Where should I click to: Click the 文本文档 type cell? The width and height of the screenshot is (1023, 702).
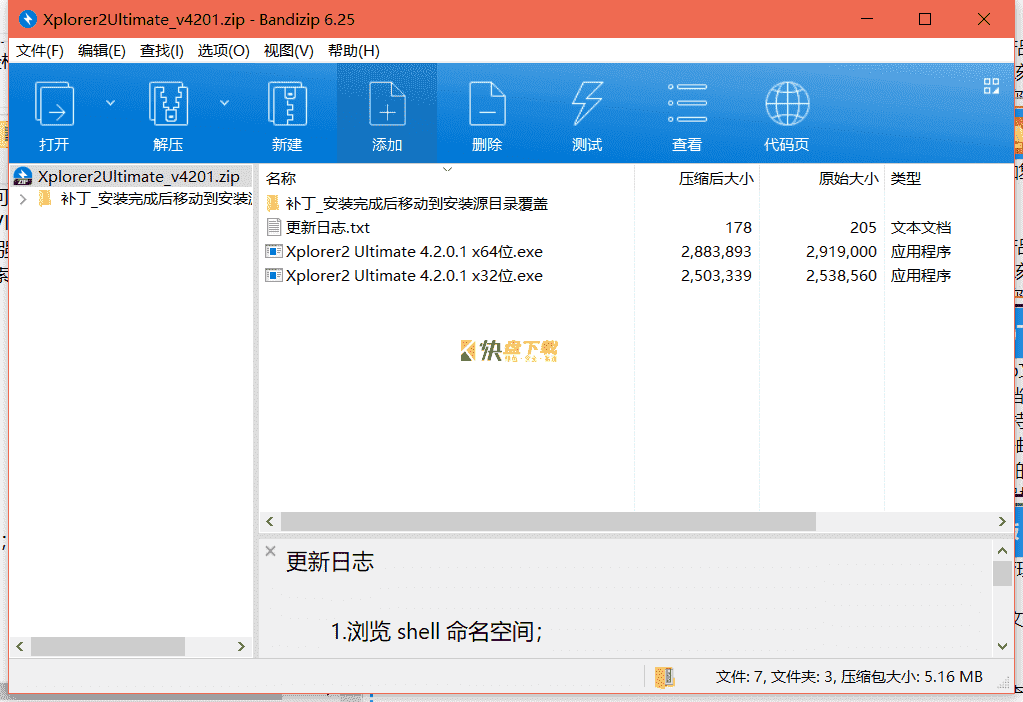[x=921, y=228]
